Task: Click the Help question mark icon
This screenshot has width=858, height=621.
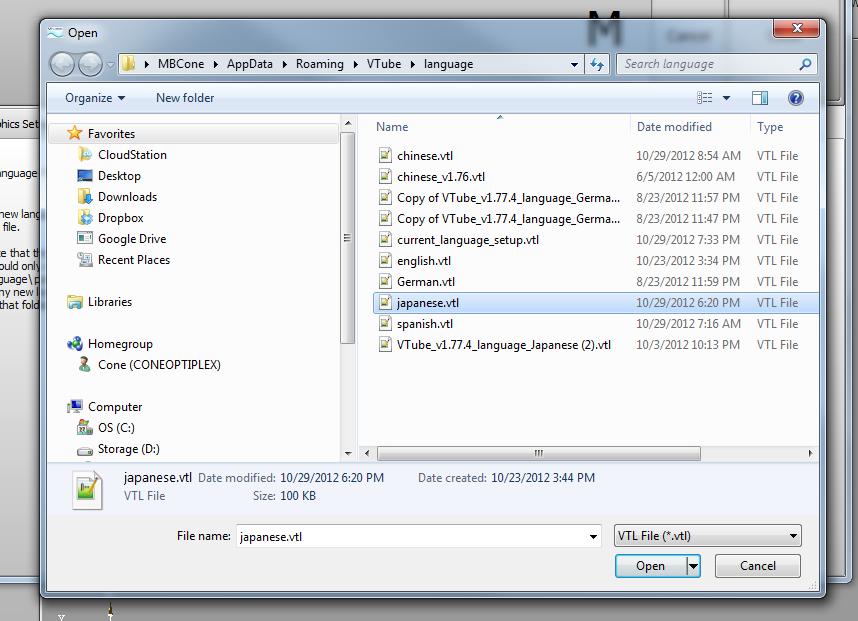Action: (796, 98)
